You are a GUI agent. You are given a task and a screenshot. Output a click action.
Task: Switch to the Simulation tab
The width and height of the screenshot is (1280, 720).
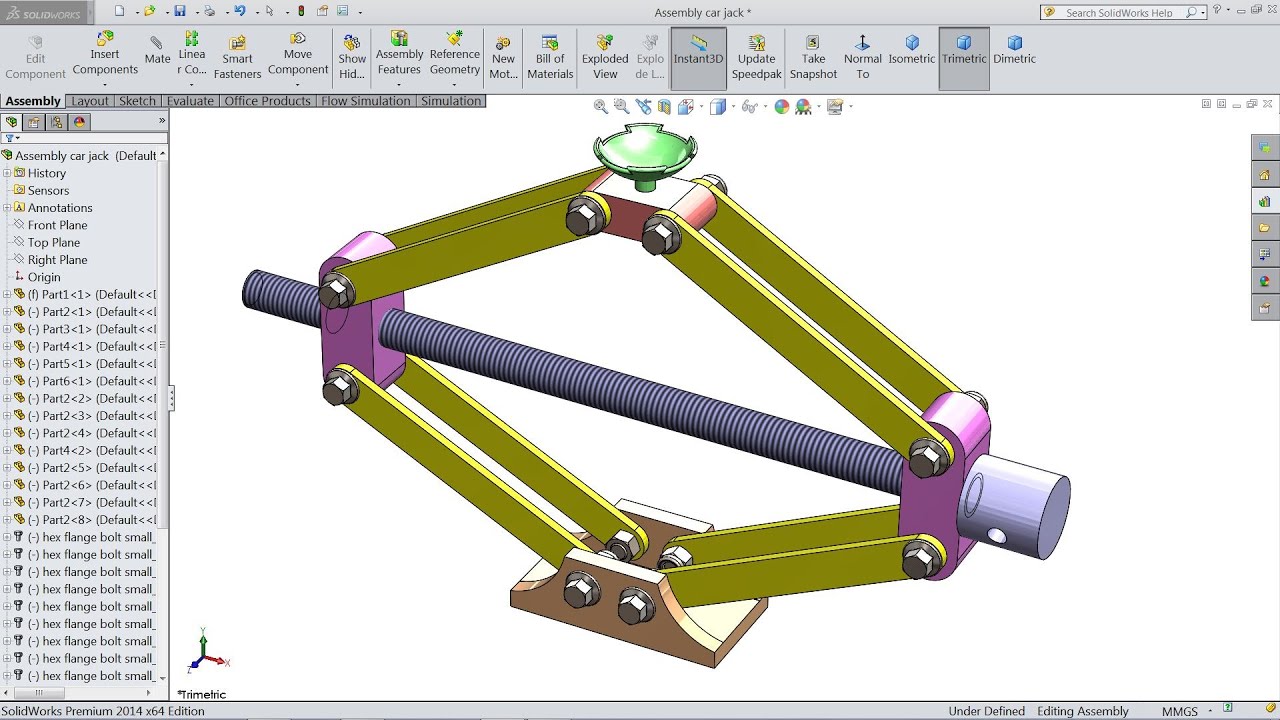[x=451, y=101]
